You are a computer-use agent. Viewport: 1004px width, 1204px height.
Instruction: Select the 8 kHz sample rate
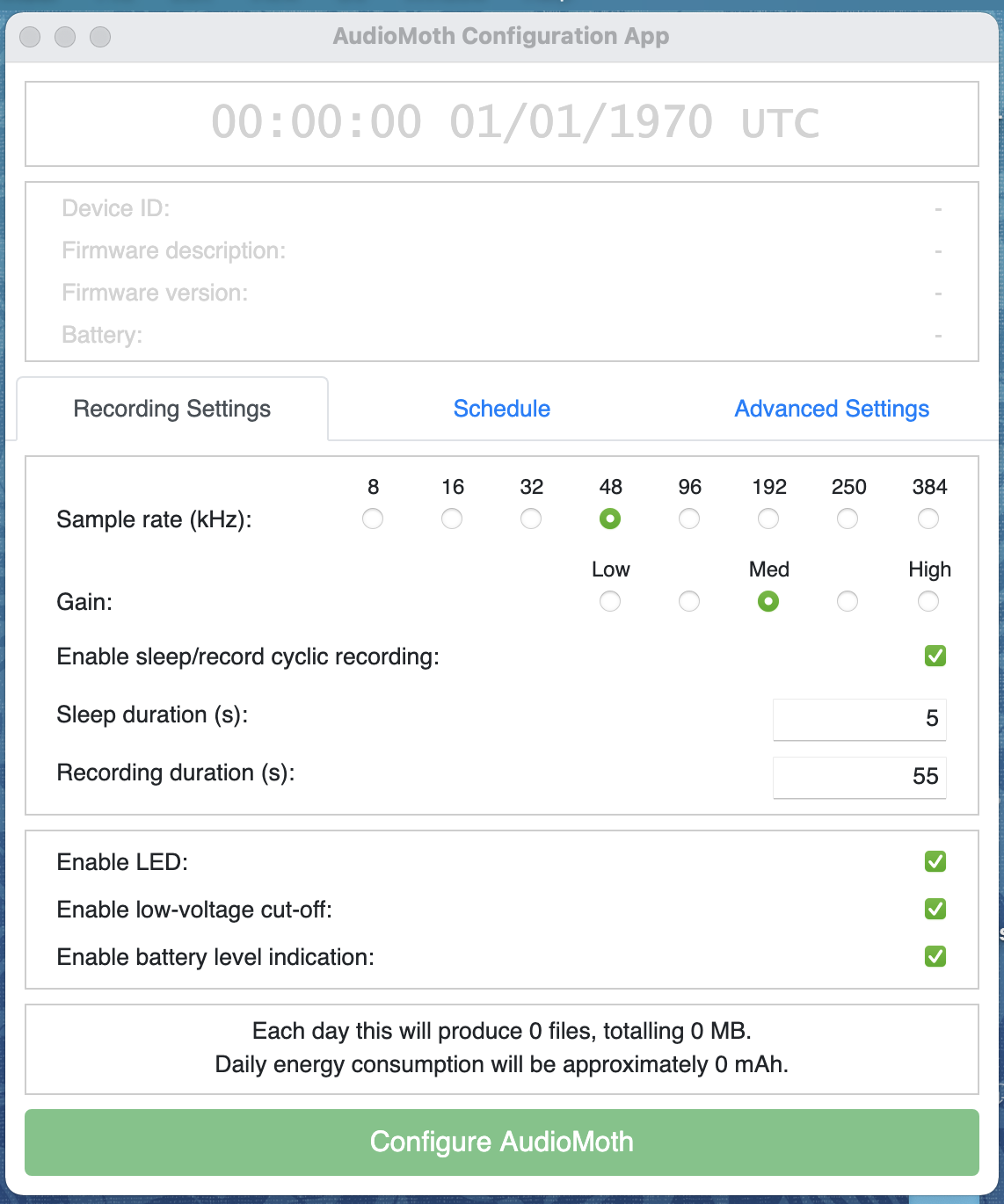[x=373, y=519]
